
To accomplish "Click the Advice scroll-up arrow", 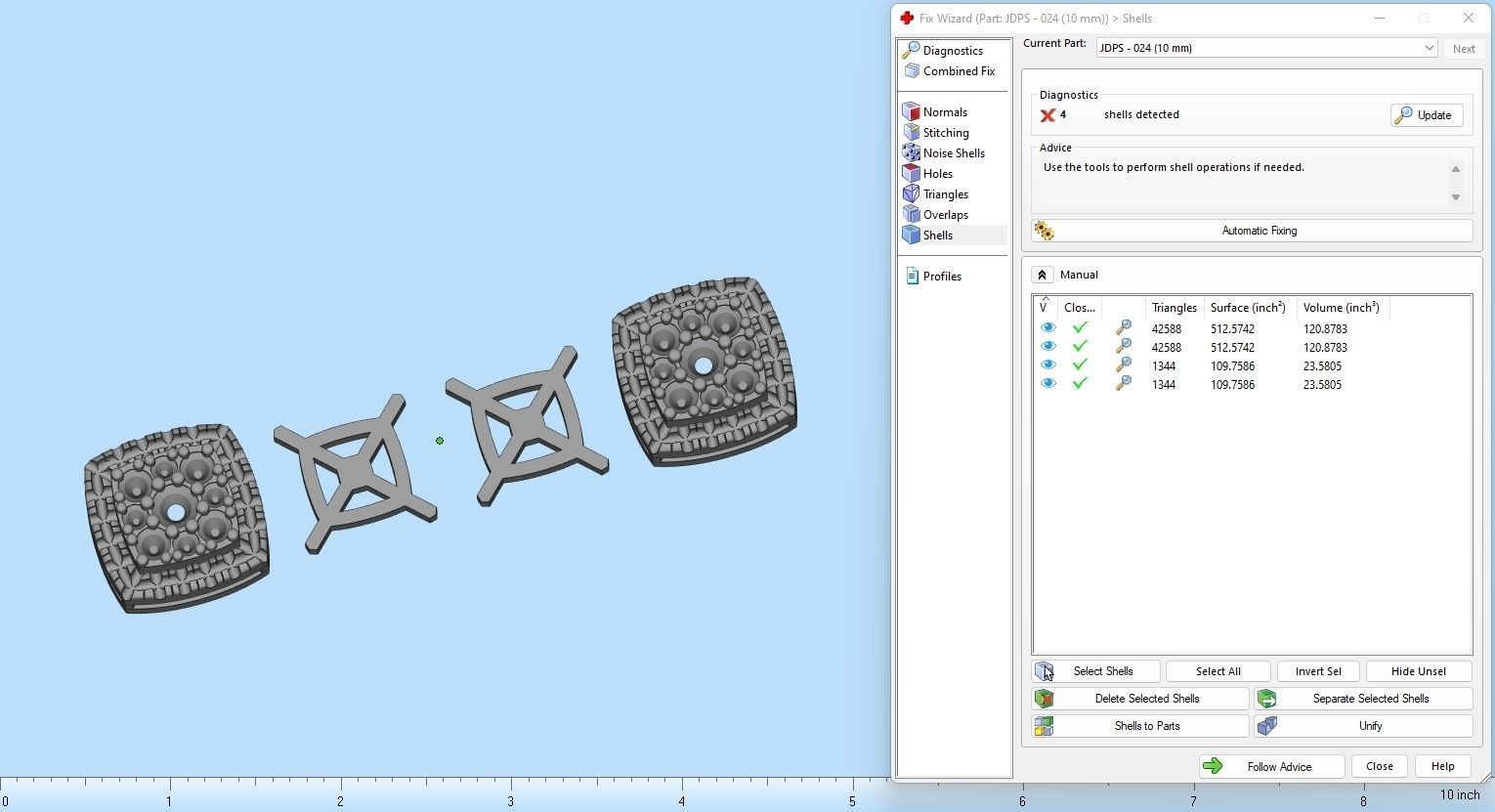I will coord(1455,170).
